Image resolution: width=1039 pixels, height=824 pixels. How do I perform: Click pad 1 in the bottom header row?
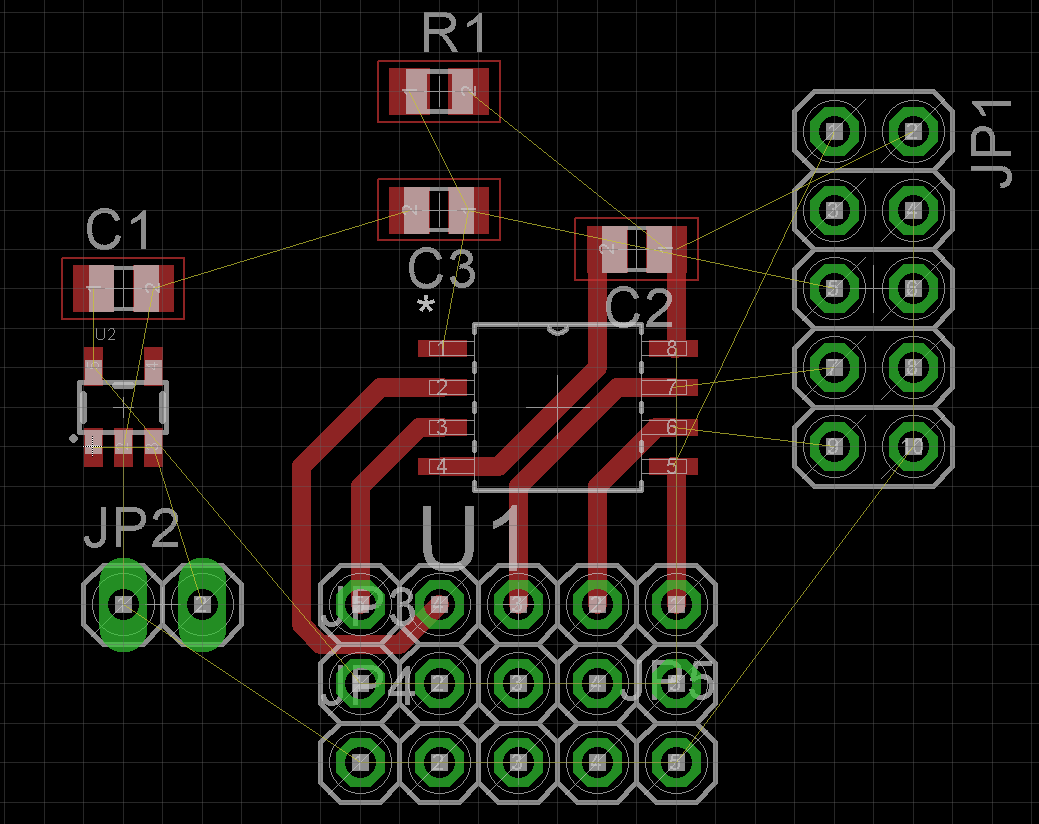tap(360, 762)
